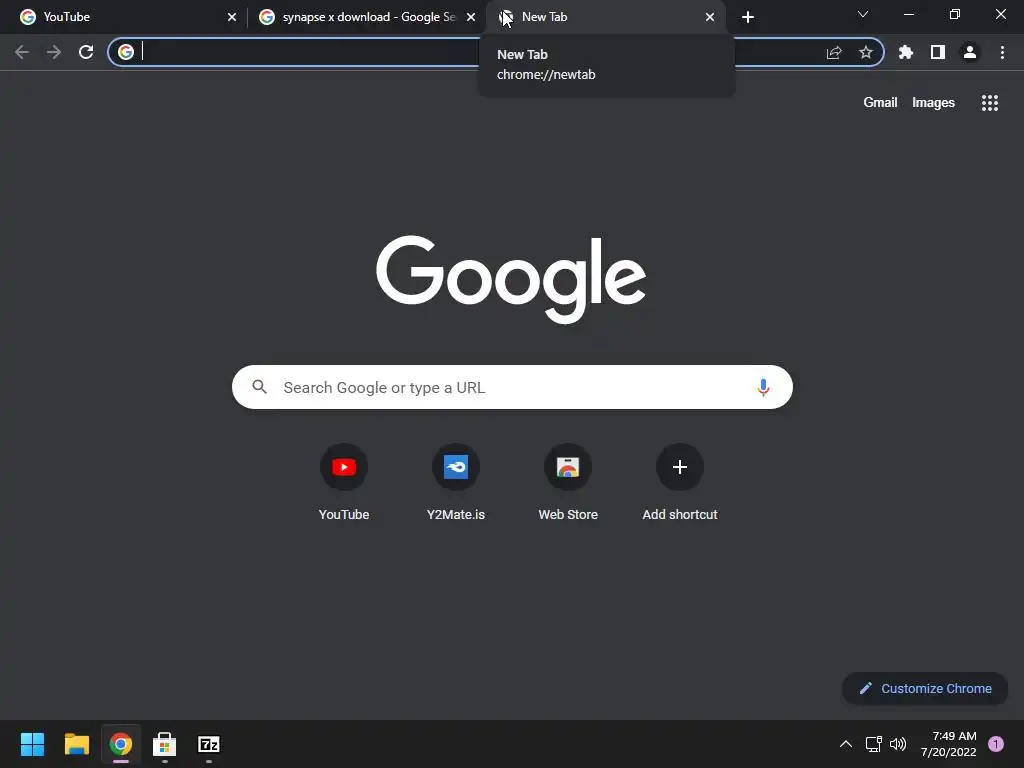
Task: Open the Chrome three-dot menu
Action: pyautogui.click(x=1002, y=52)
